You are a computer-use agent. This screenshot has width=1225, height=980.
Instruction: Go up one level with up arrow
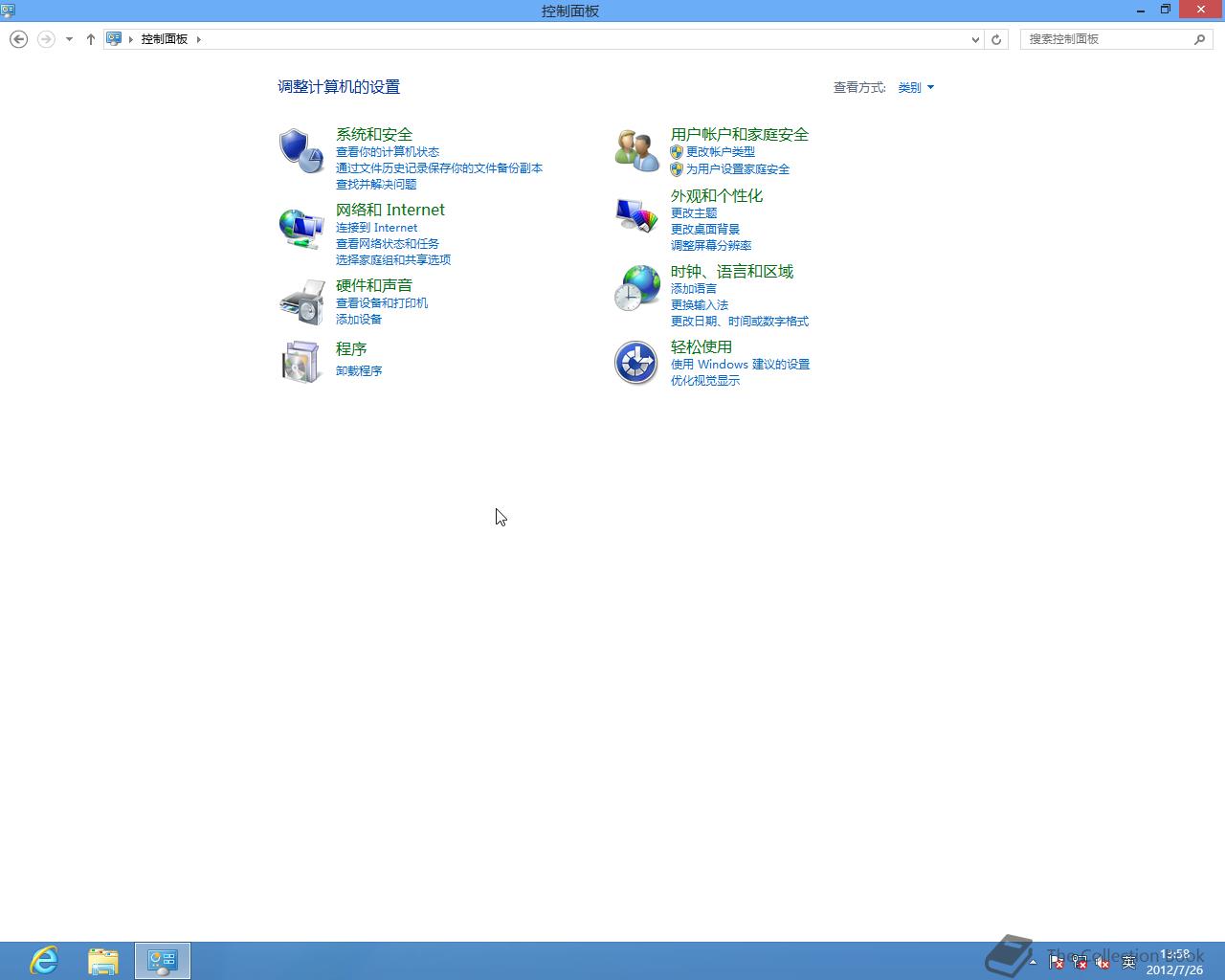tap(91, 39)
